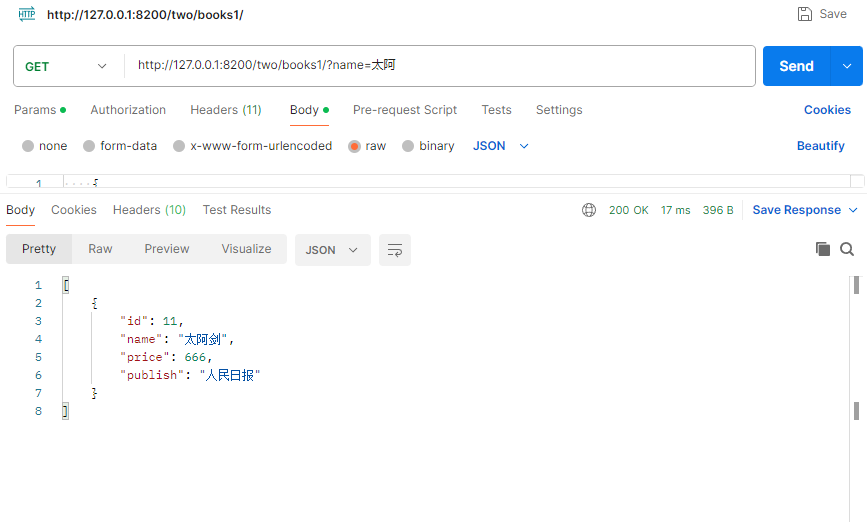Click the "人民日报" publish value

(x=229, y=375)
